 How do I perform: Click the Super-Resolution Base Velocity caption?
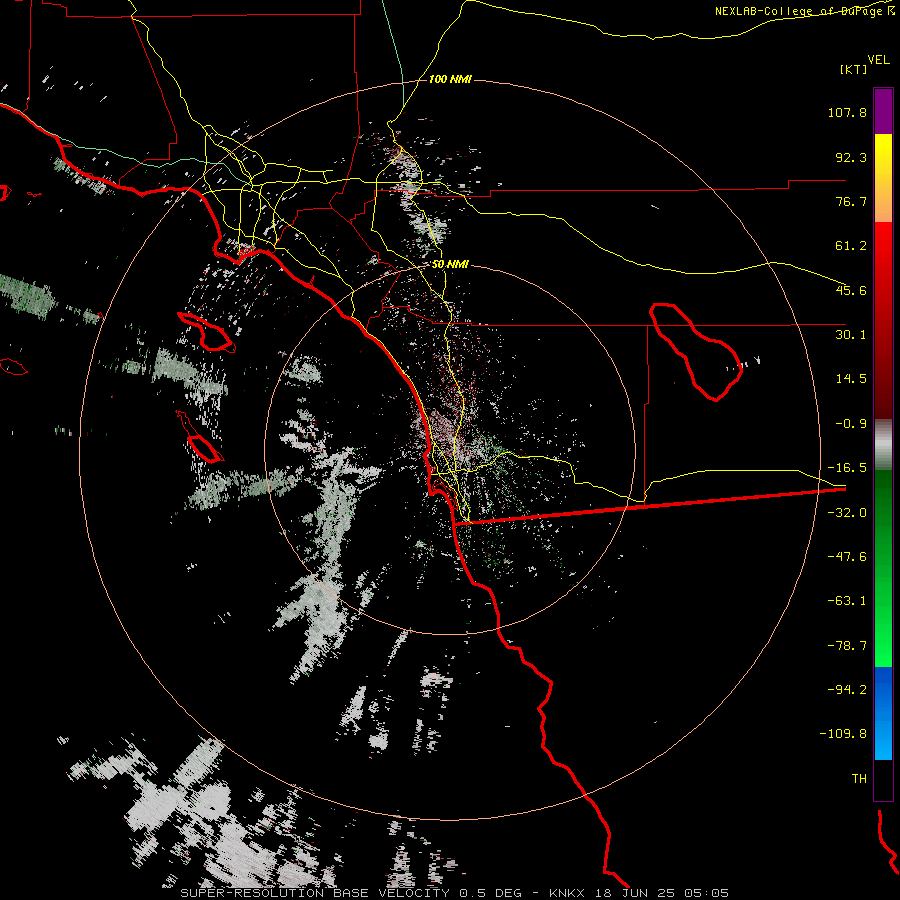coord(455,893)
